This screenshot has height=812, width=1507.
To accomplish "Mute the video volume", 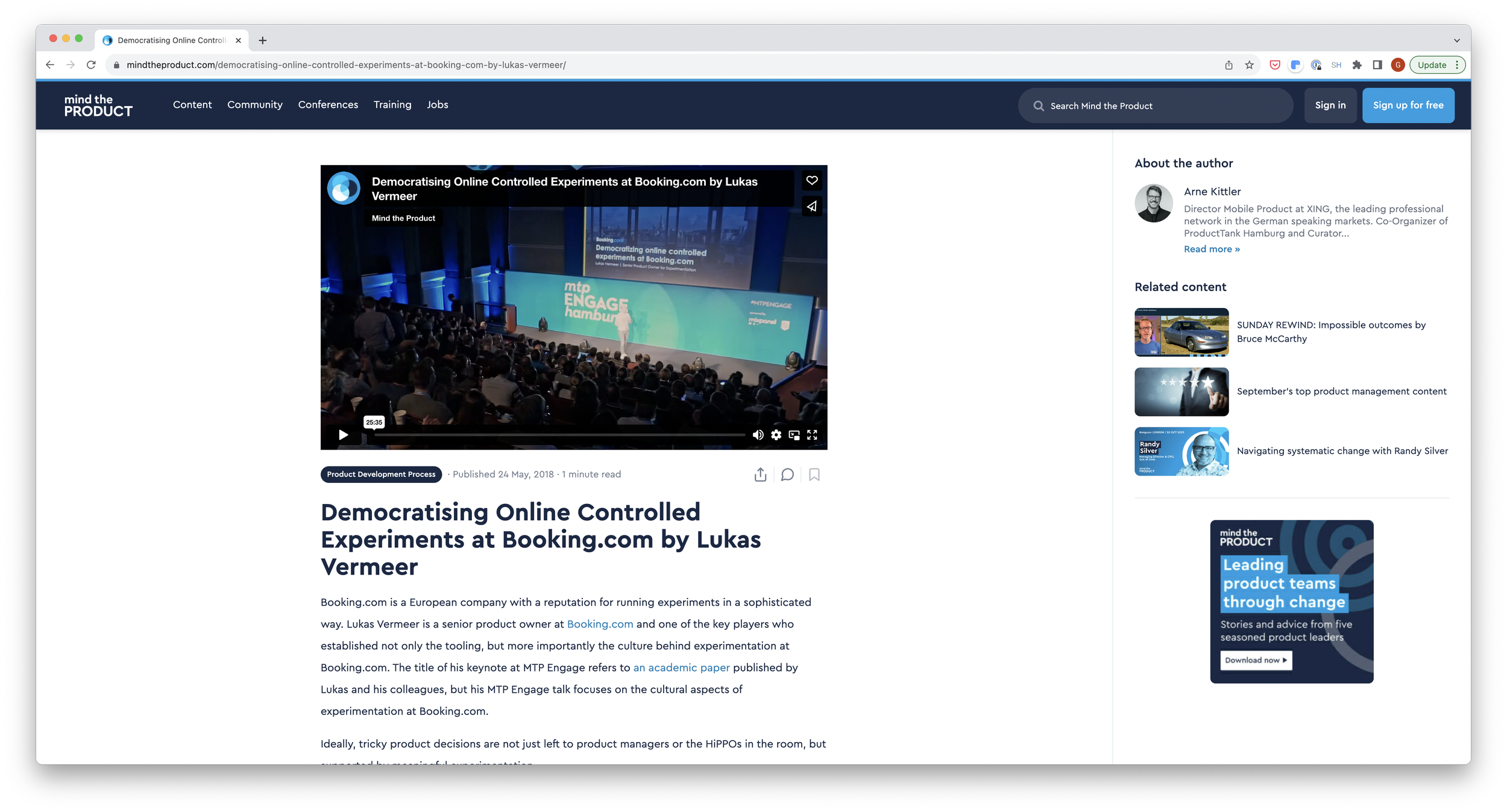I will tap(758, 435).
